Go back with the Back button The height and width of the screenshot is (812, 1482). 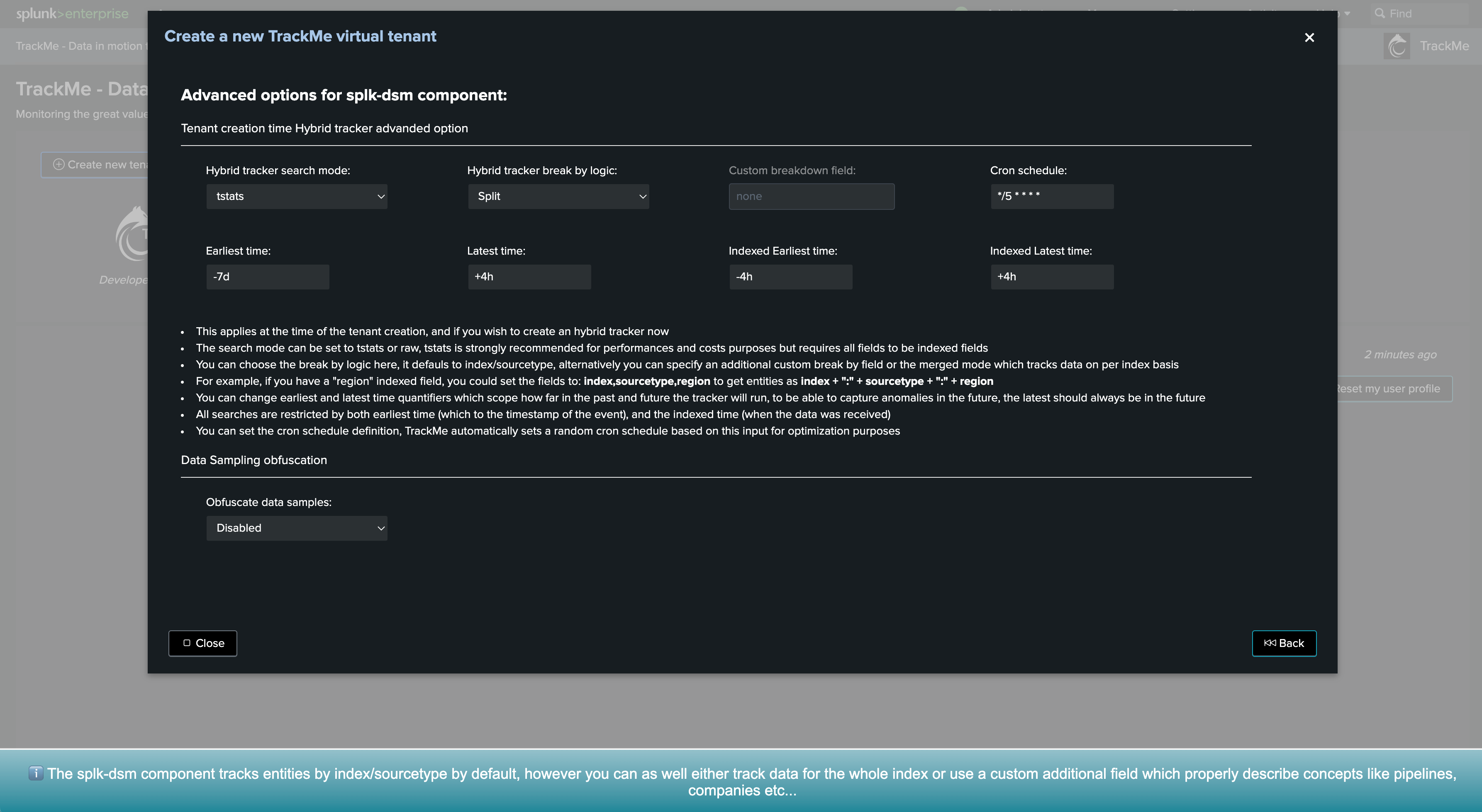click(x=1284, y=644)
